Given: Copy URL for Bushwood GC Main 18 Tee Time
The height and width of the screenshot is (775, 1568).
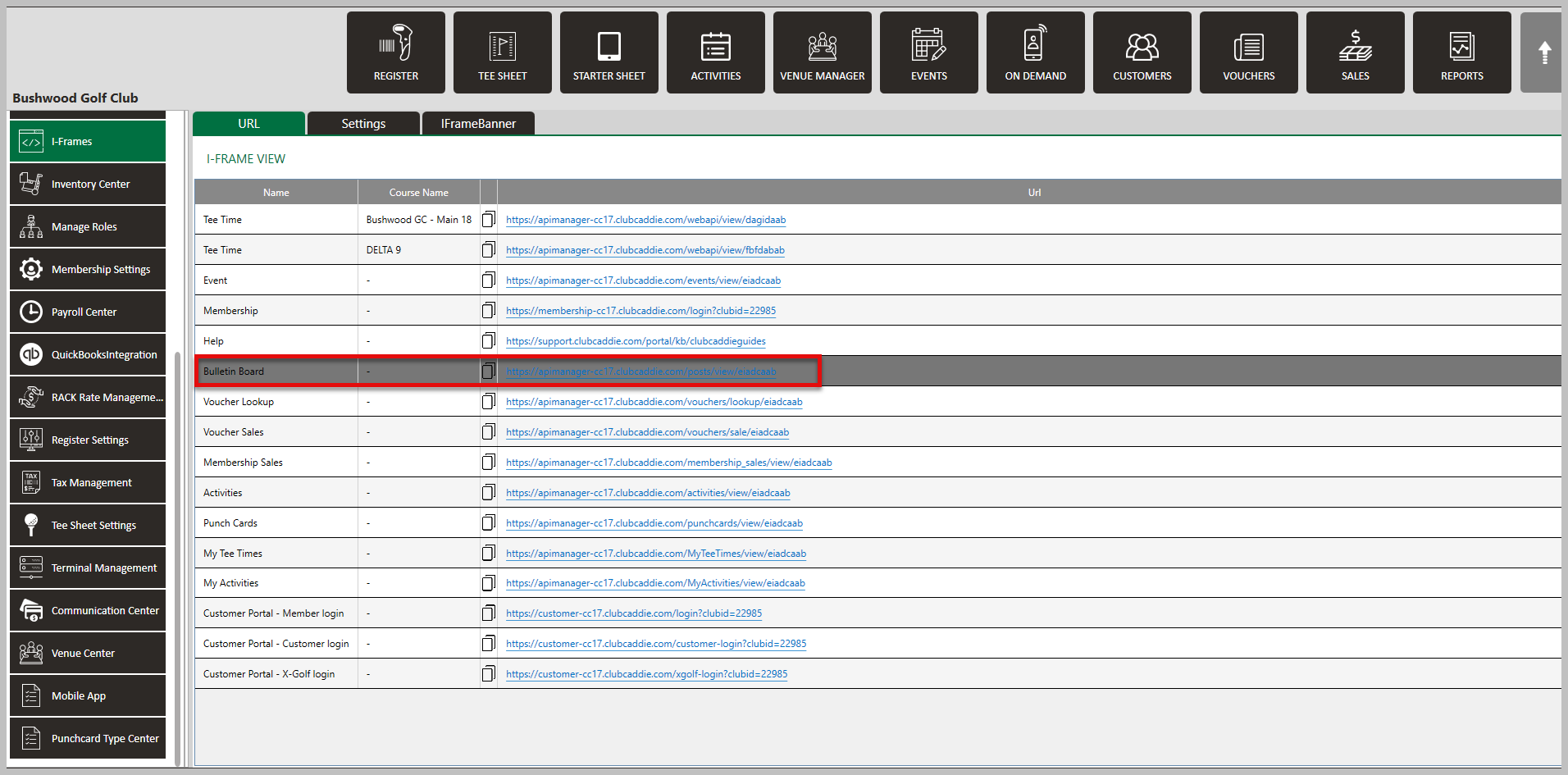Looking at the screenshot, I should [x=488, y=219].
